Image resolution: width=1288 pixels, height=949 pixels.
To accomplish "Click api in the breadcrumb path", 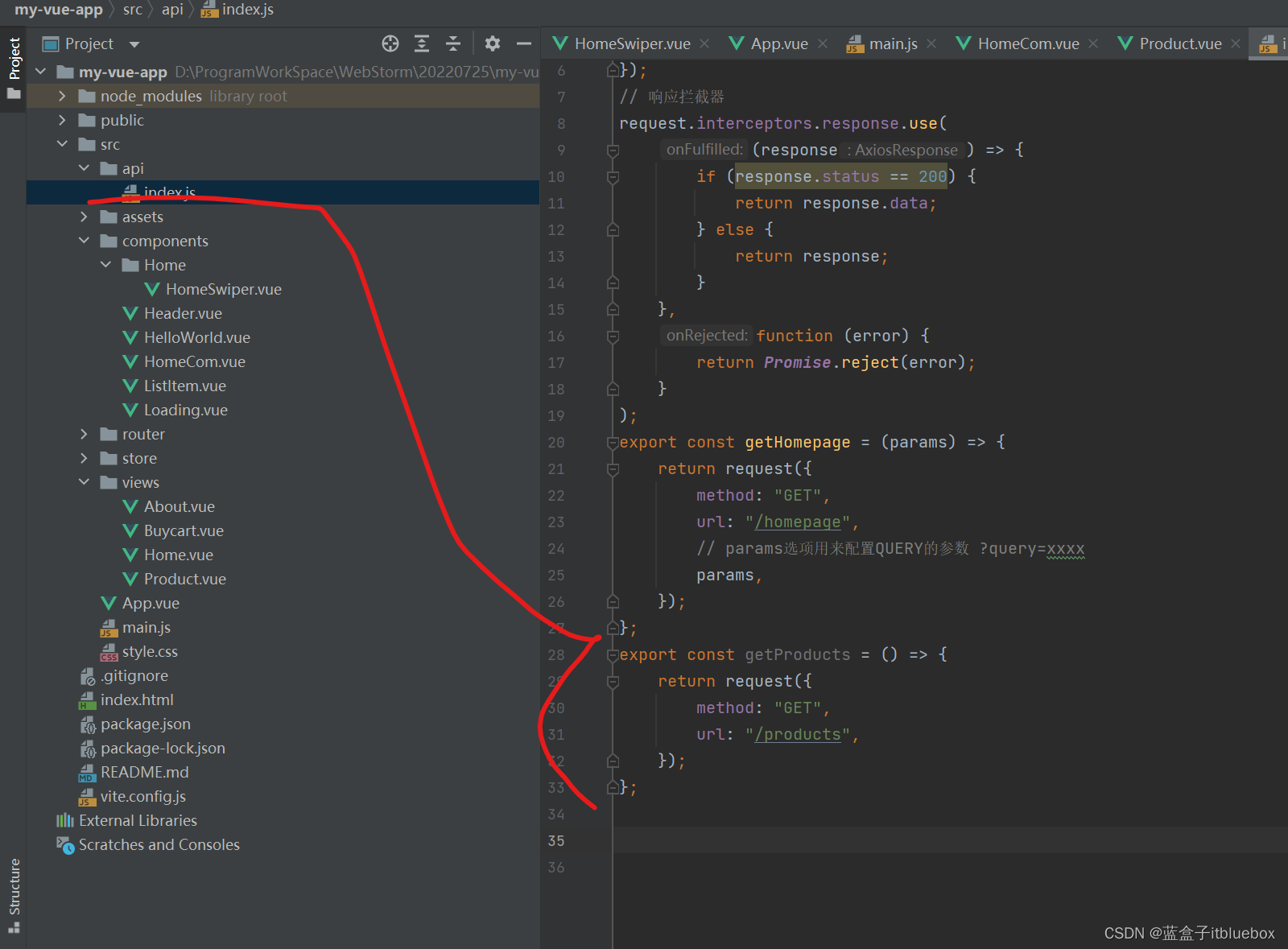I will coord(172,10).
